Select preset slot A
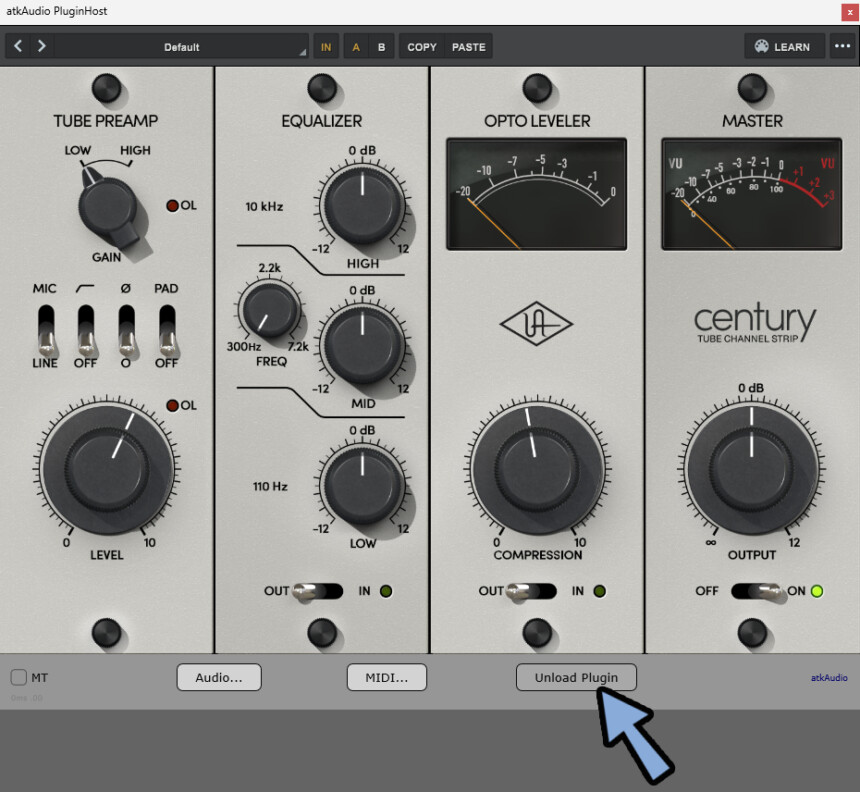This screenshot has height=792, width=860. point(356,46)
